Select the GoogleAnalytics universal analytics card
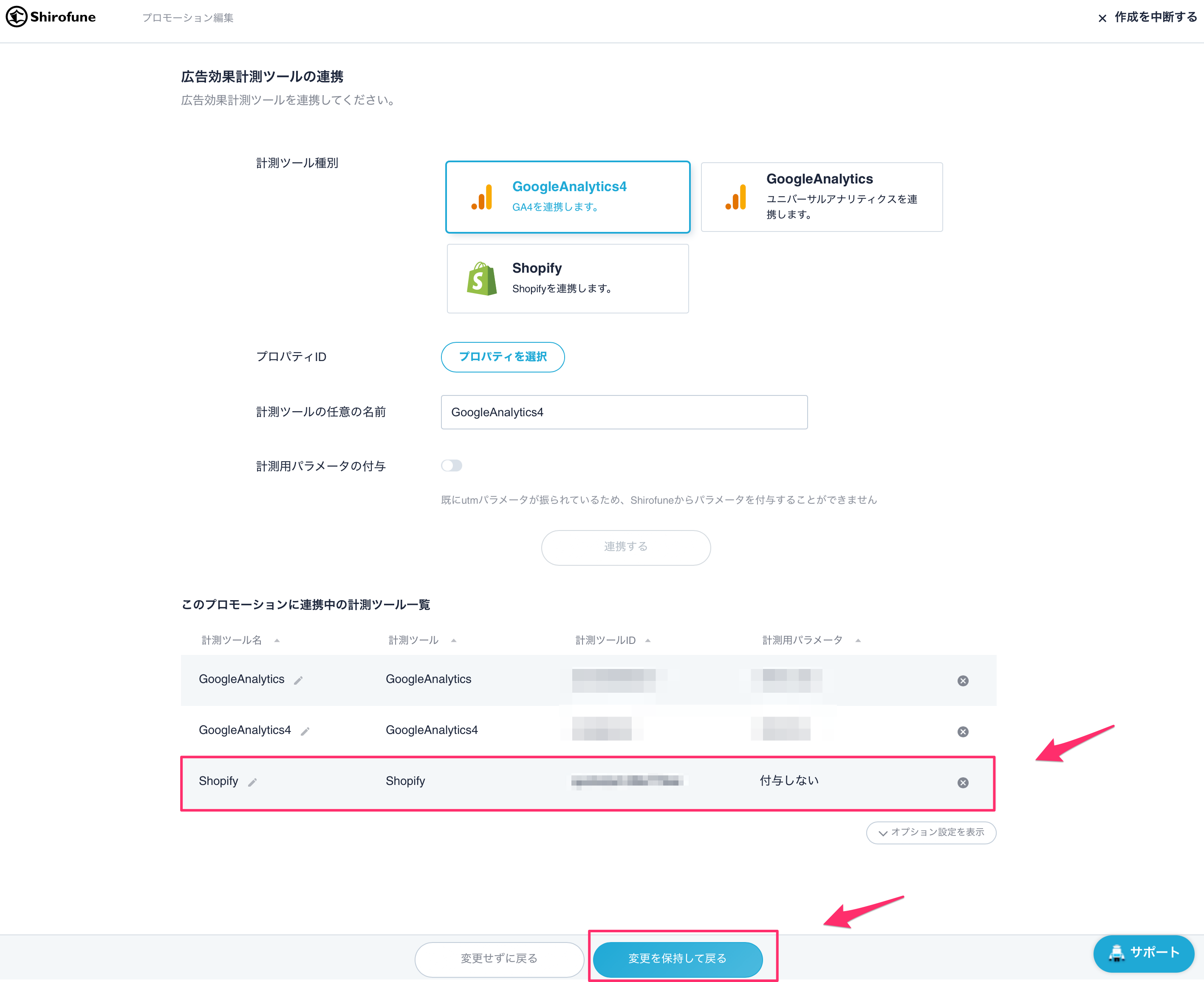The width and height of the screenshot is (1204, 982). pyautogui.click(x=822, y=197)
